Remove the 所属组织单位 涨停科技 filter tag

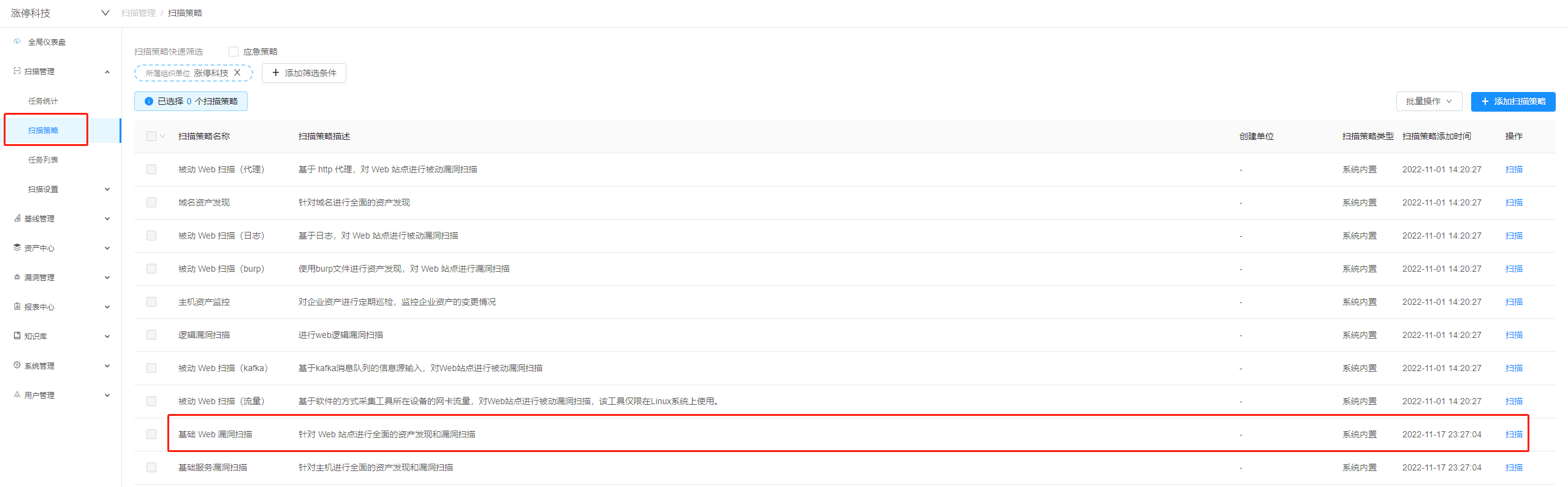[x=237, y=73]
